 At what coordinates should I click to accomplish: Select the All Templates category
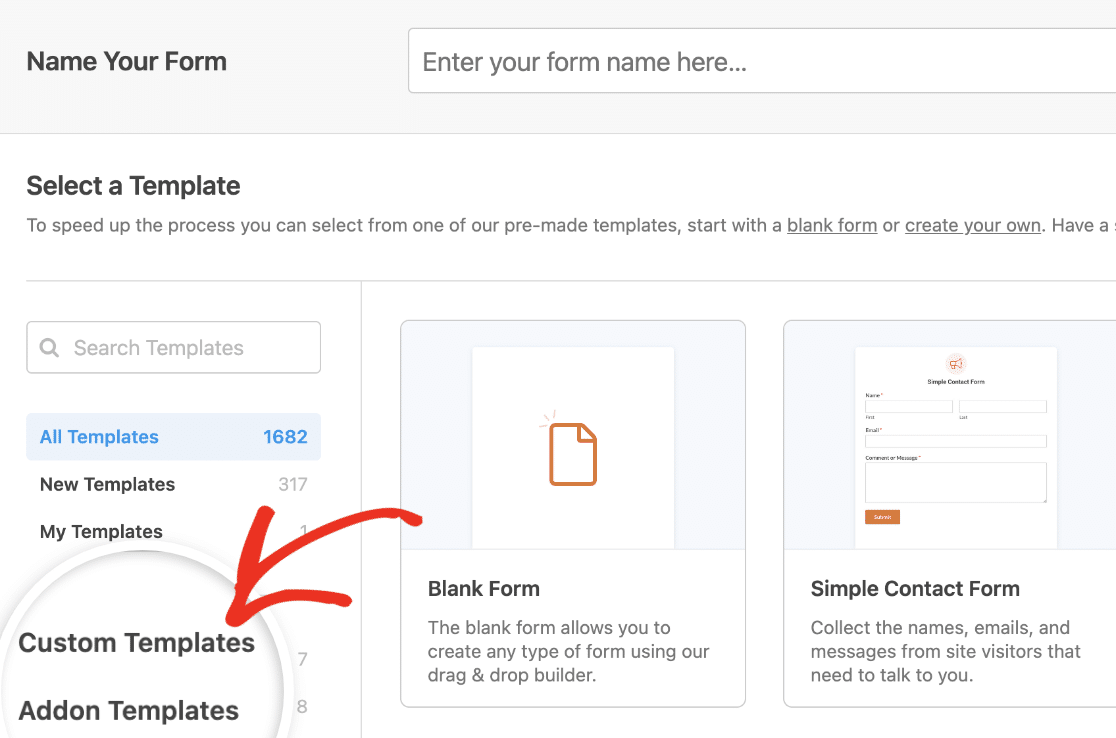[174, 437]
